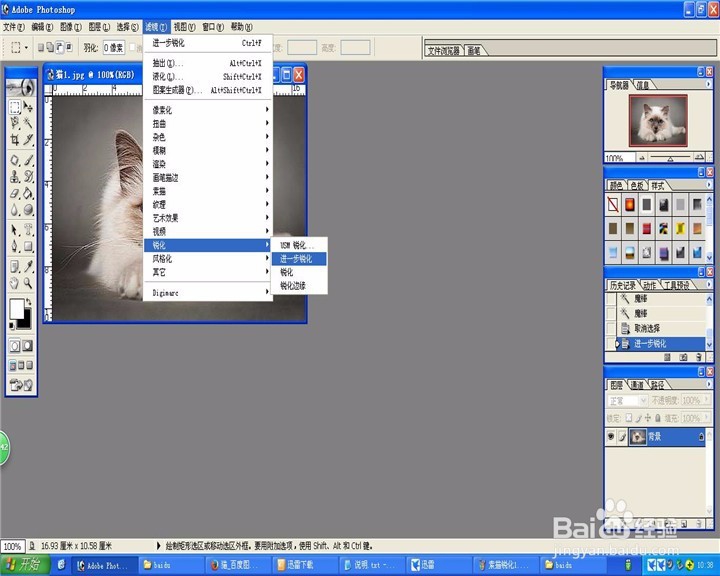Switch to the 通道 tab
The image size is (720, 576).
tap(637, 384)
